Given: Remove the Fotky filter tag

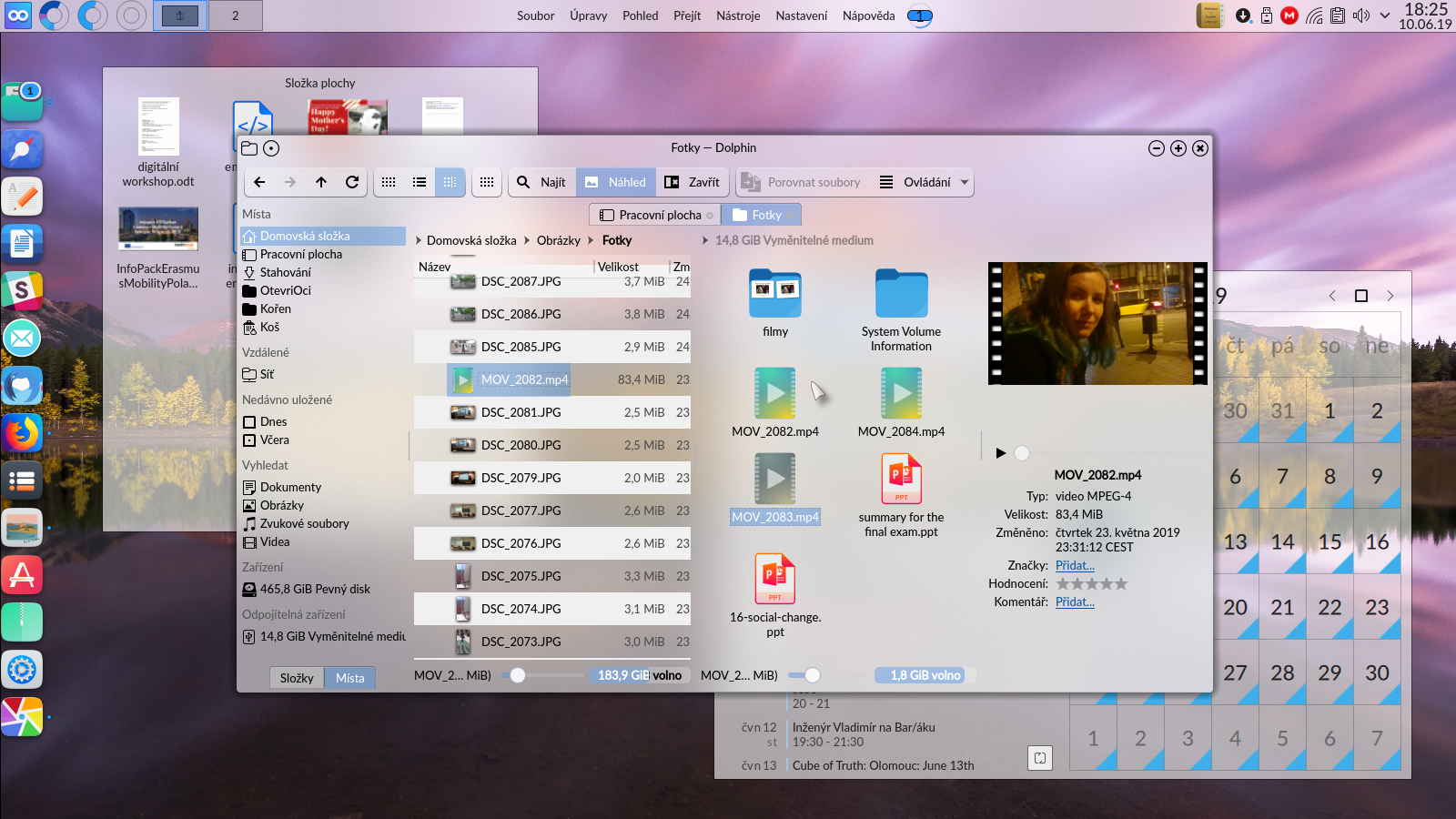Looking at the screenshot, I should [789, 215].
